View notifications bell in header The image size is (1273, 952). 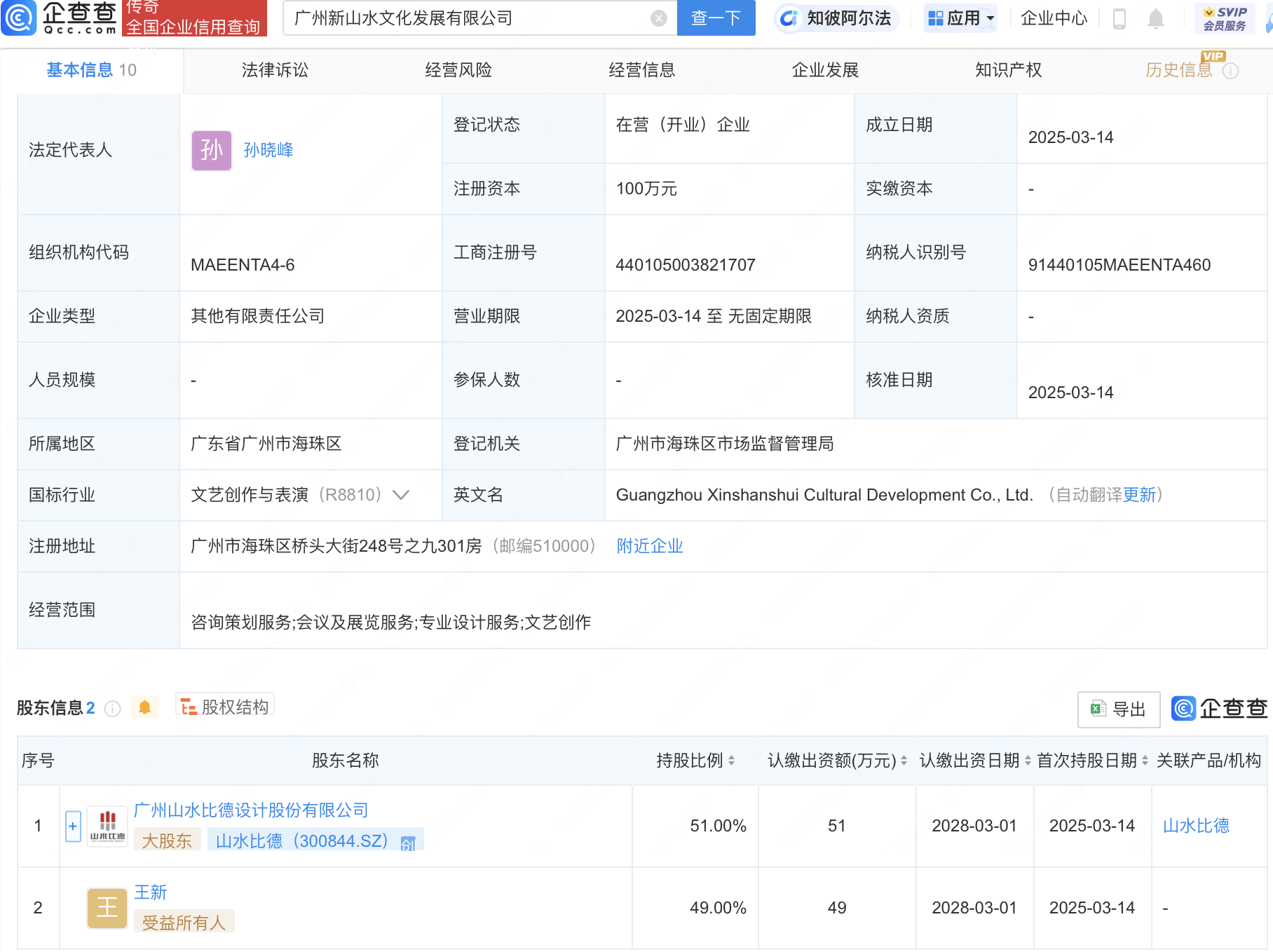point(1156,19)
